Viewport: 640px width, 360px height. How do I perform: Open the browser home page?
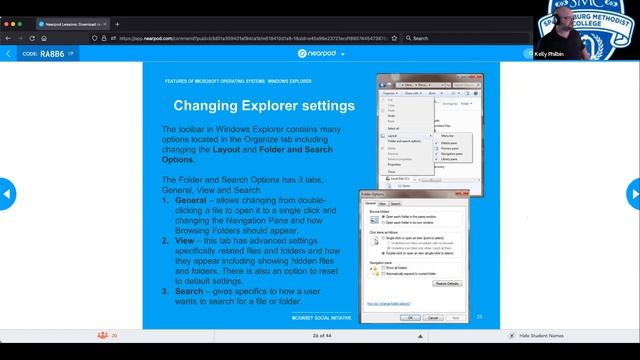coord(44,38)
